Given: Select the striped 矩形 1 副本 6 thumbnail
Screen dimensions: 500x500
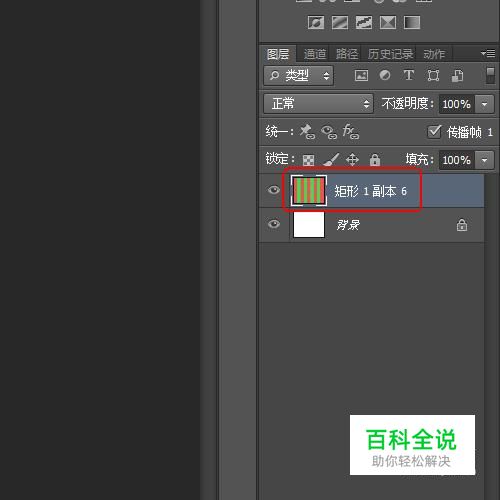Looking at the screenshot, I should (x=309, y=190).
